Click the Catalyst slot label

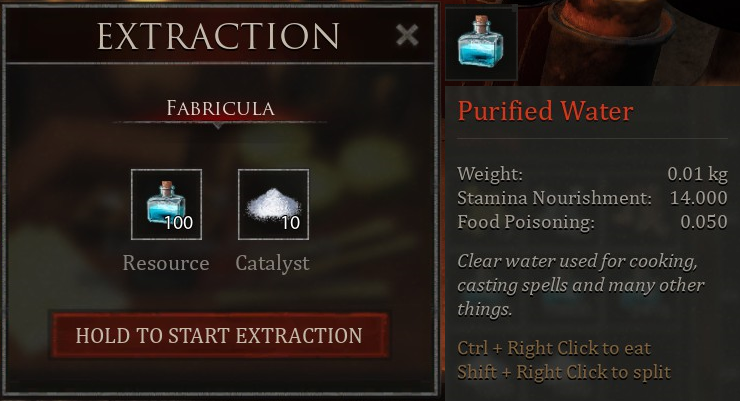coord(272,263)
